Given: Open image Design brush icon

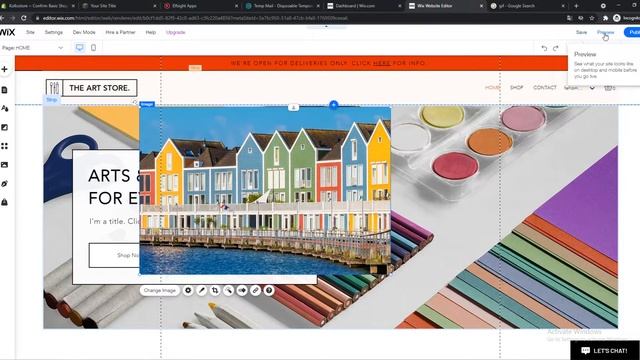Looking at the screenshot, I should pos(201,290).
